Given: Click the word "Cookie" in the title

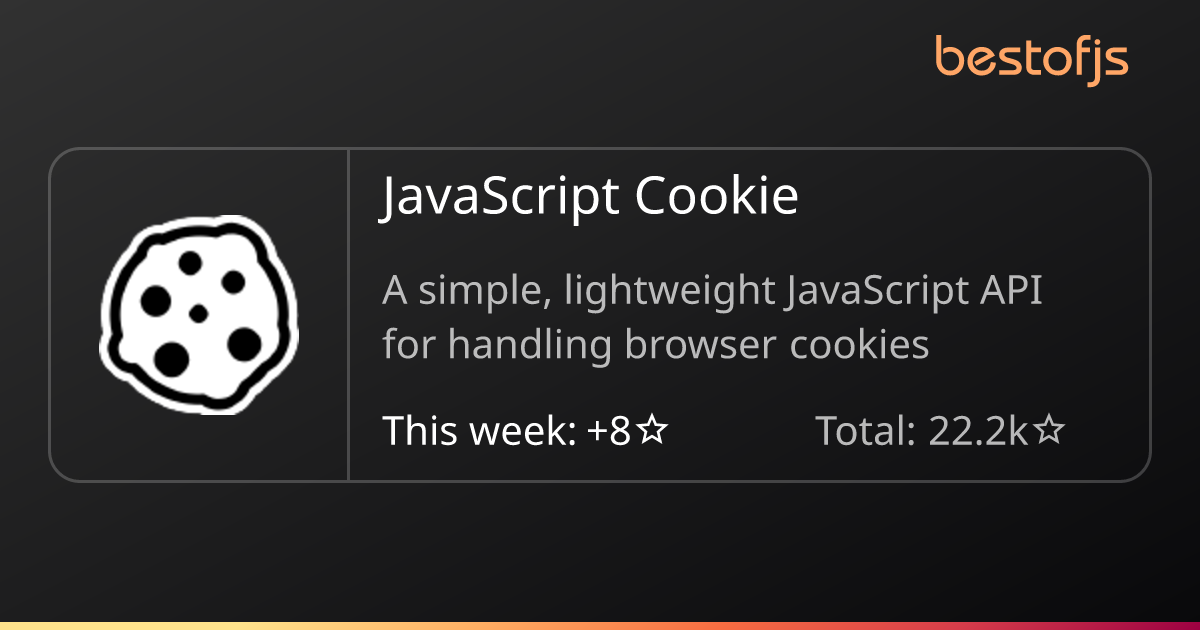Looking at the screenshot, I should 716,197.
